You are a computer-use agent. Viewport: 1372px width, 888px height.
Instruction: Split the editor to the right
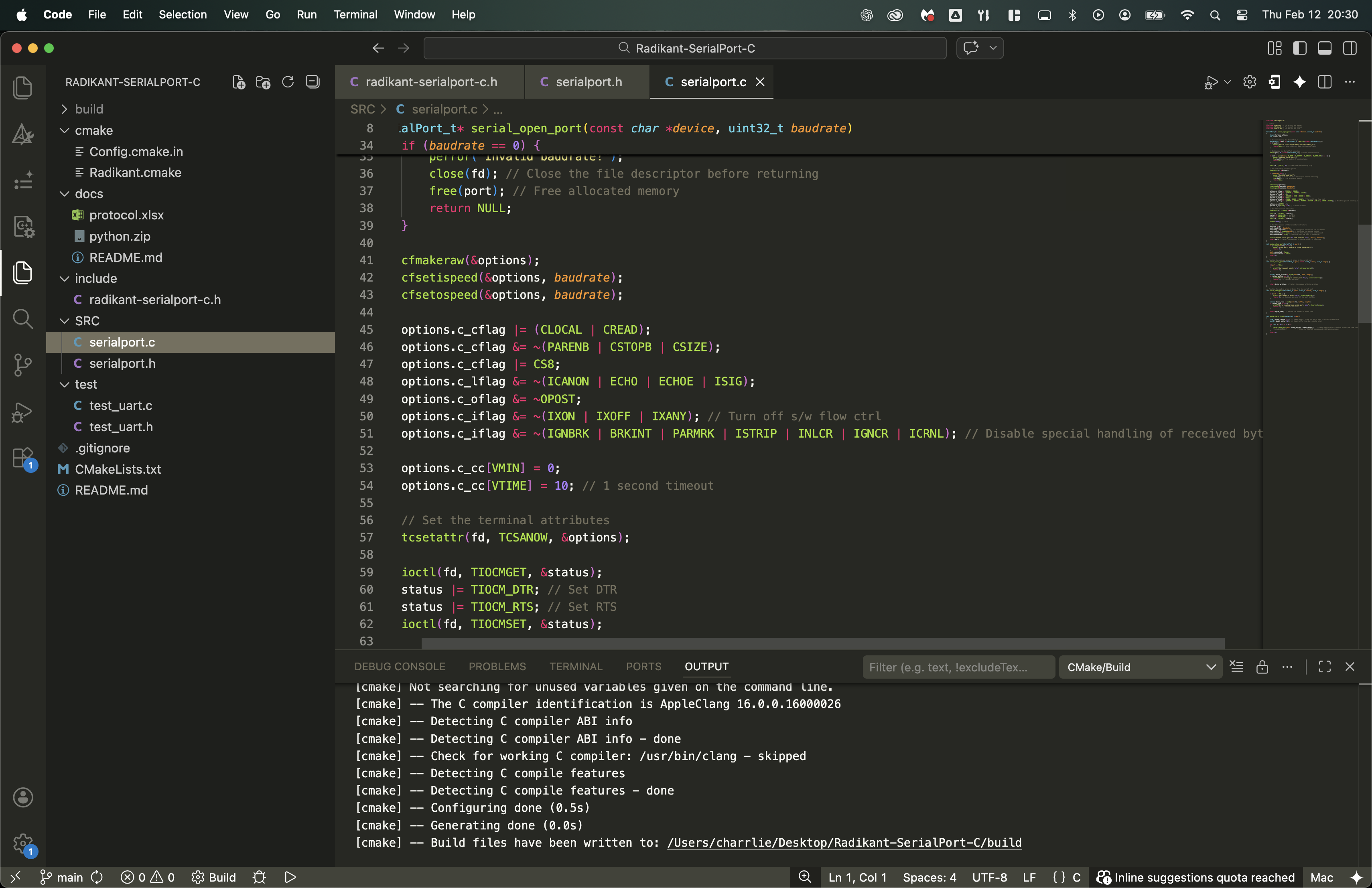[x=1325, y=82]
